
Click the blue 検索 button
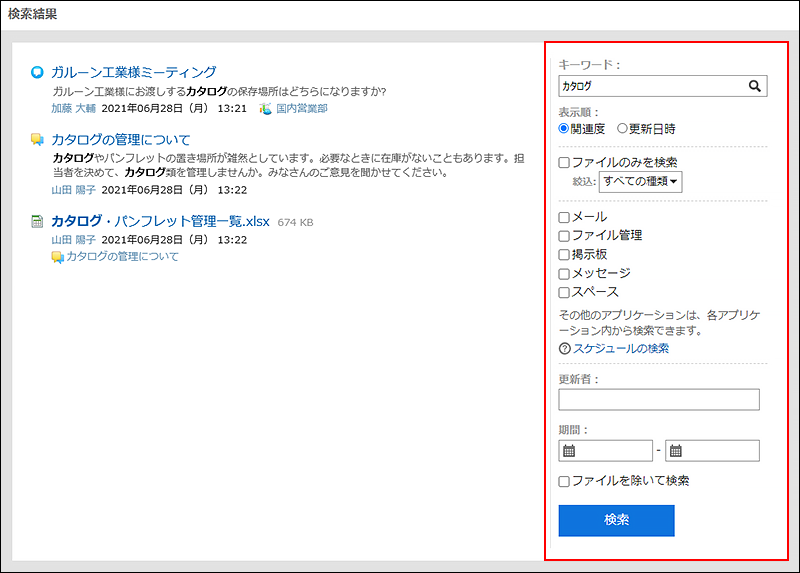click(x=616, y=520)
